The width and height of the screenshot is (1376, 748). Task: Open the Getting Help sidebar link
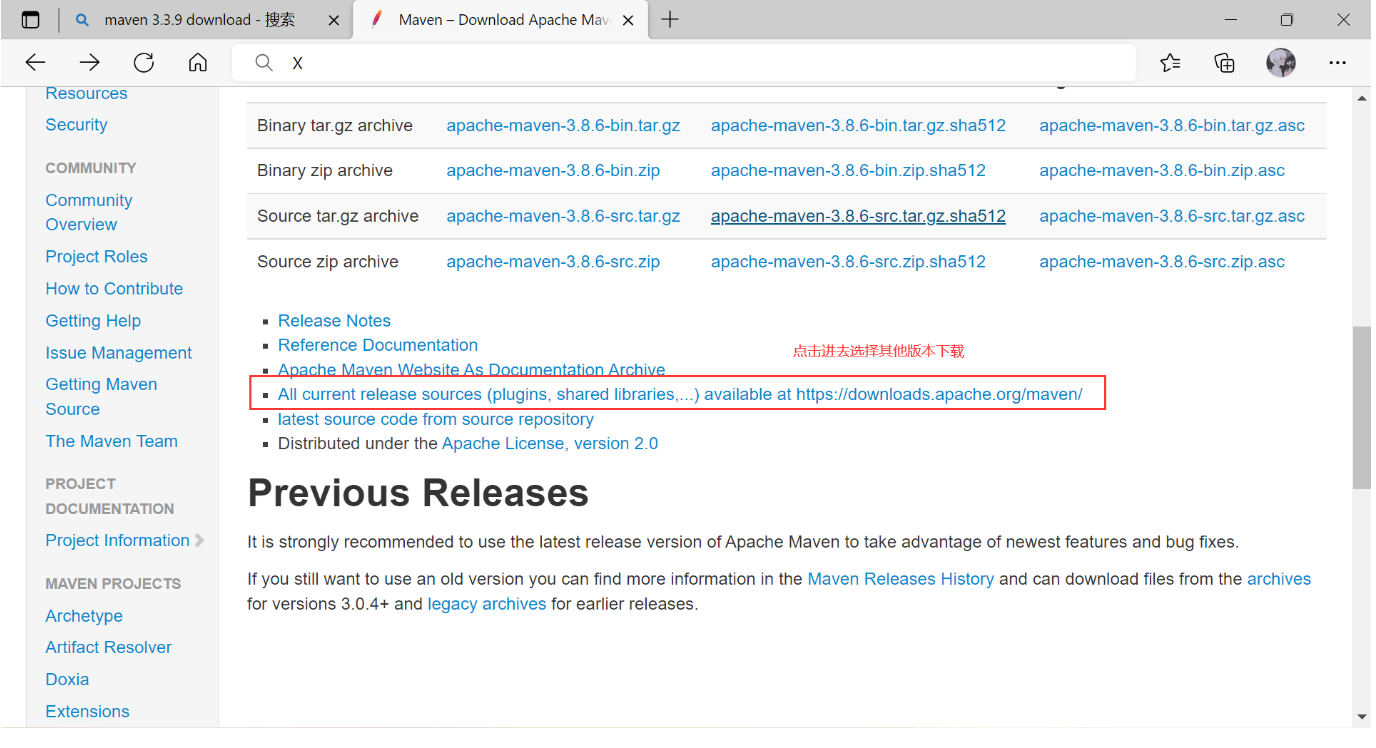[x=93, y=321]
